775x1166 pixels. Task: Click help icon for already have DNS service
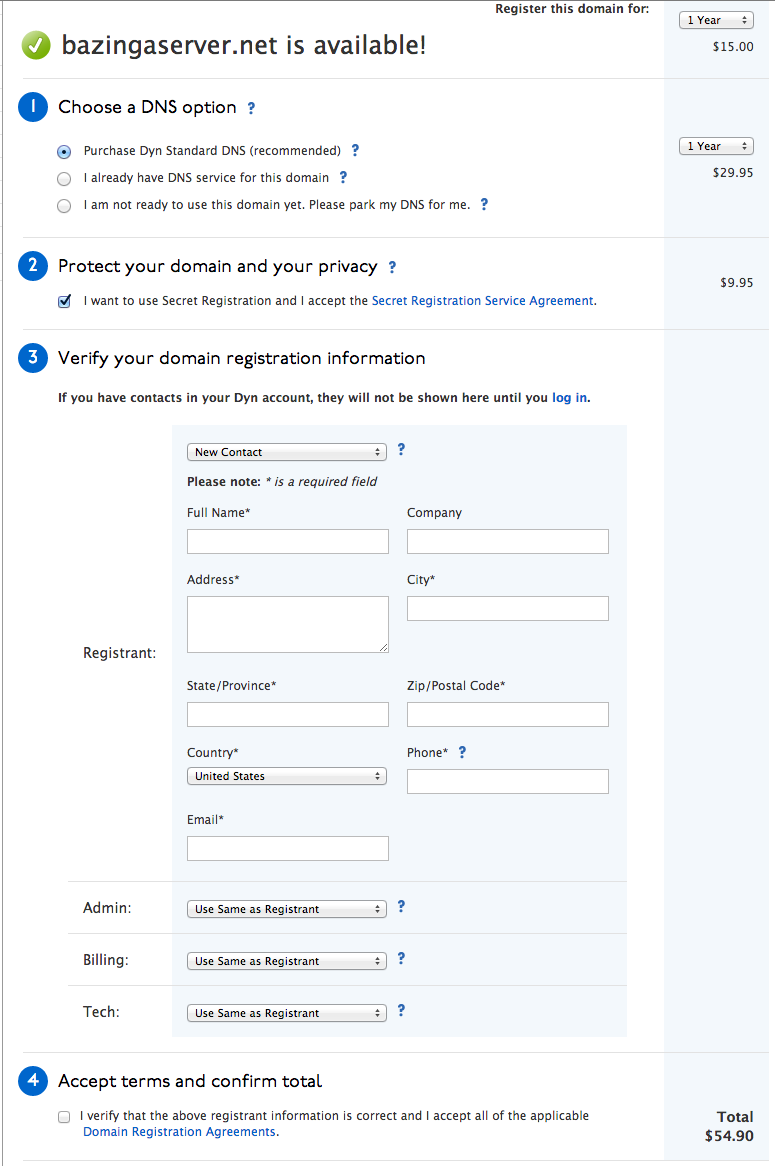pyautogui.click(x=343, y=177)
